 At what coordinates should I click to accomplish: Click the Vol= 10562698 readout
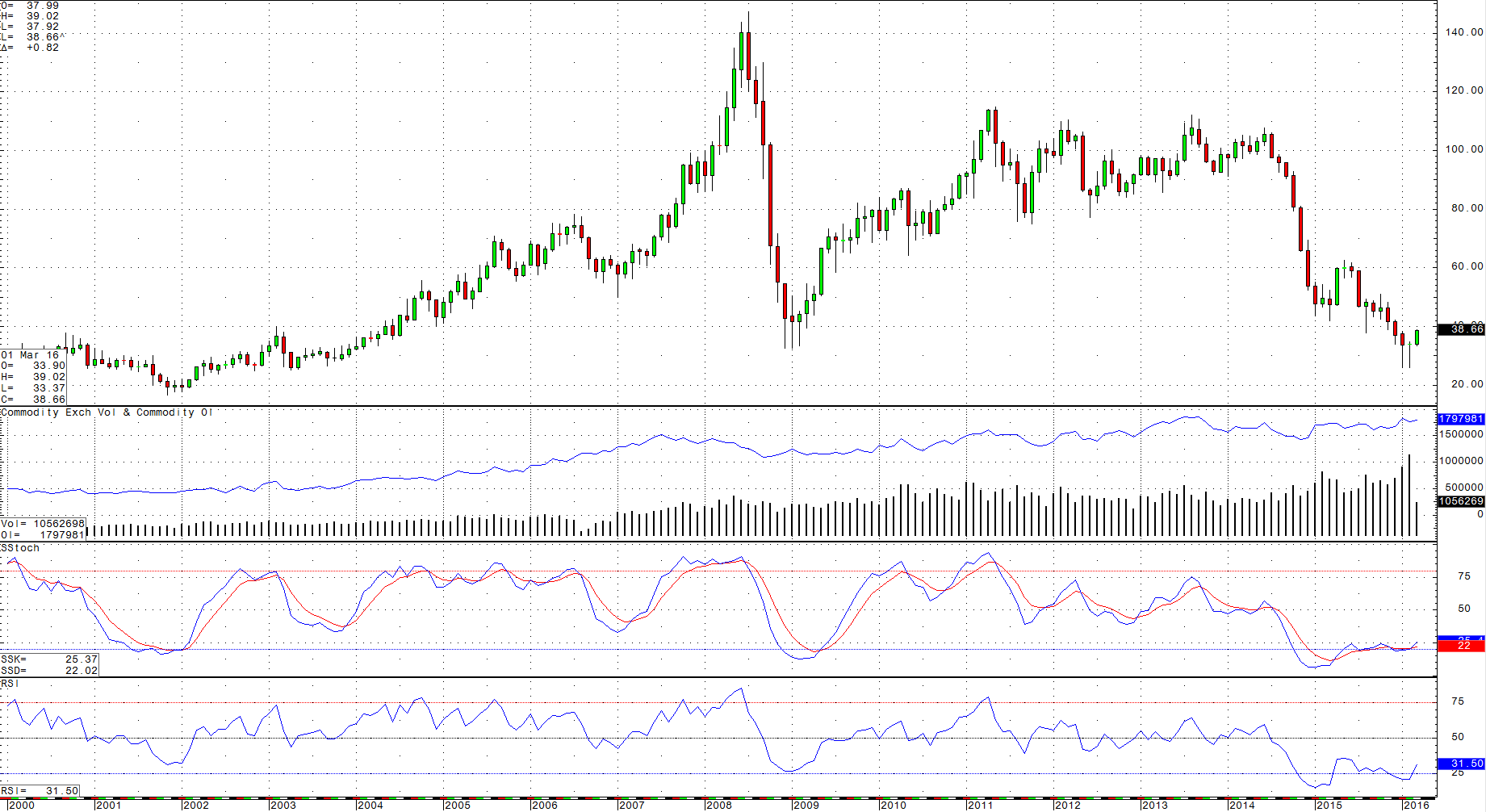coord(43,524)
